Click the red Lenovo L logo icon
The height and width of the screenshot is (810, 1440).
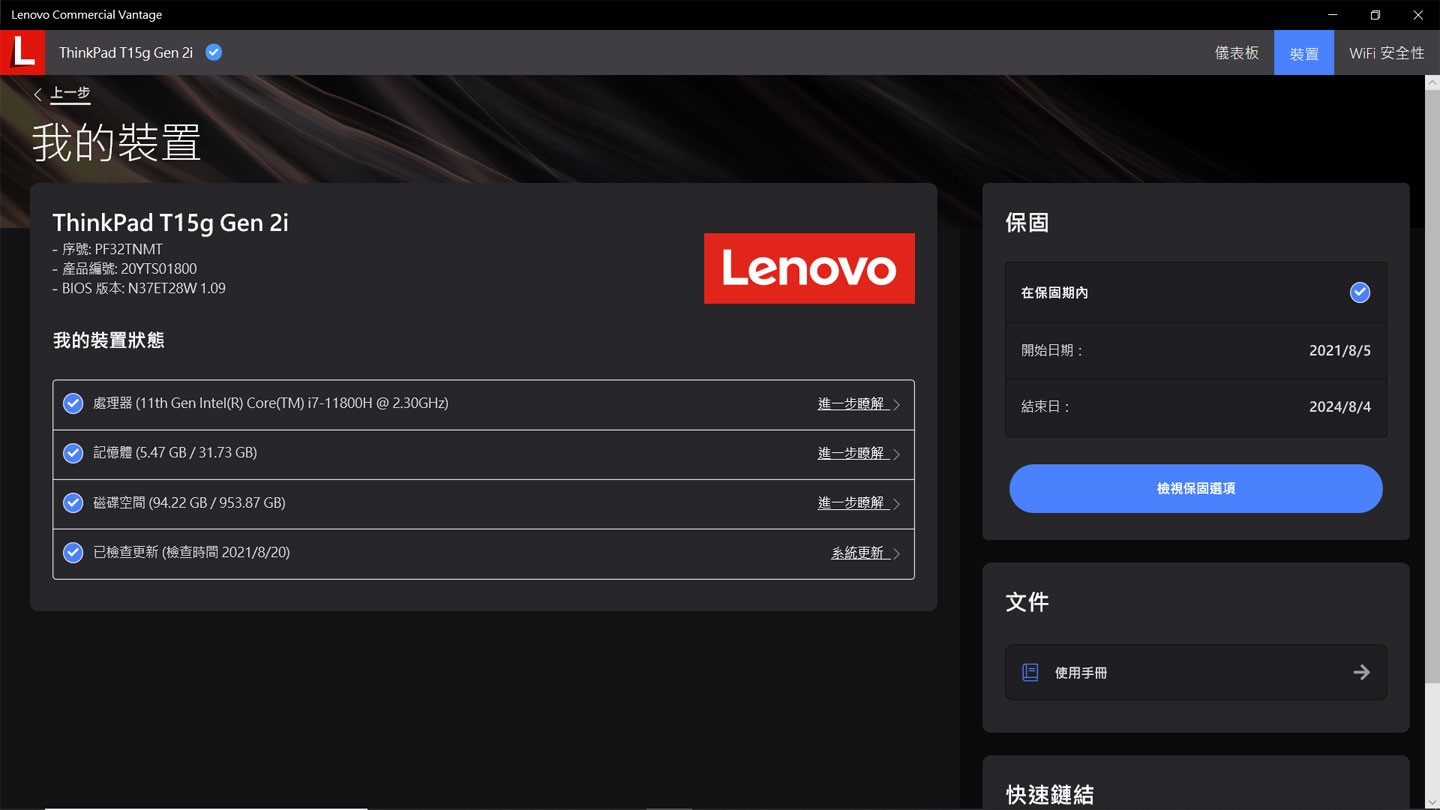(22, 52)
